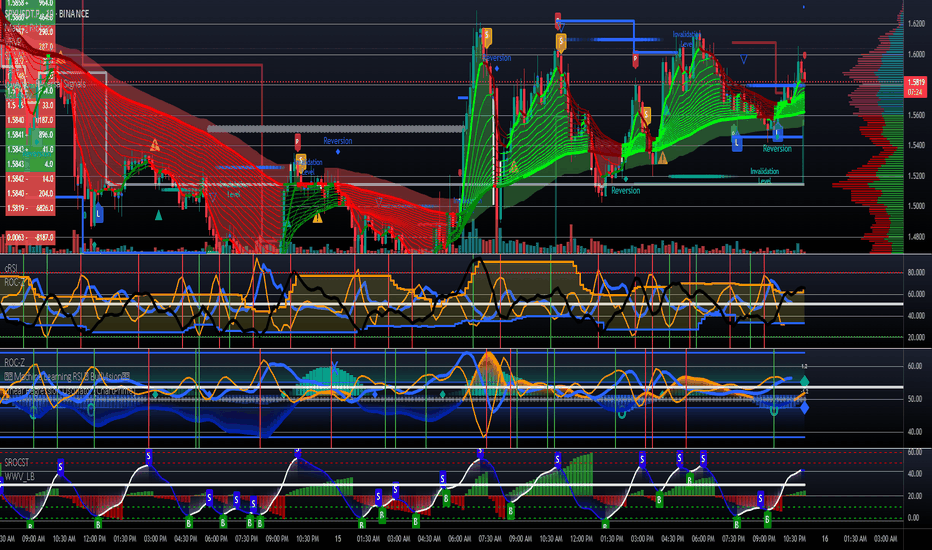Click the red P marker above the Reversion diamond
The width and height of the screenshot is (932, 550).
(297, 142)
